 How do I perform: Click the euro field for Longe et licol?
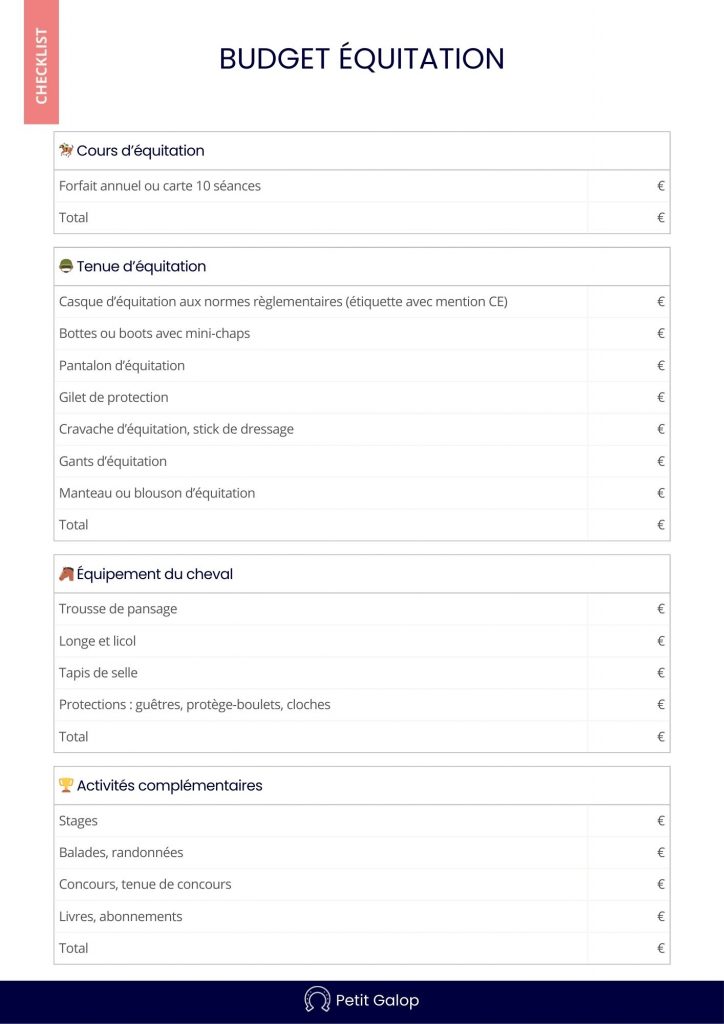[x=629, y=640]
